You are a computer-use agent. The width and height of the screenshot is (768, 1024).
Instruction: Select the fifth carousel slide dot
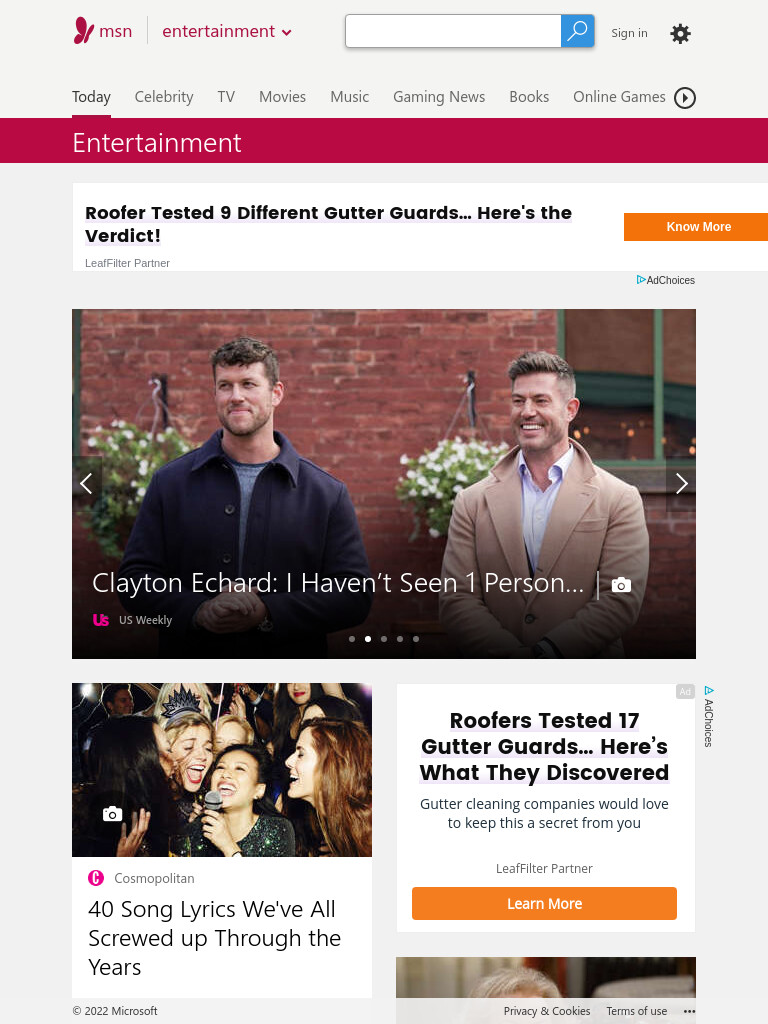coord(416,639)
